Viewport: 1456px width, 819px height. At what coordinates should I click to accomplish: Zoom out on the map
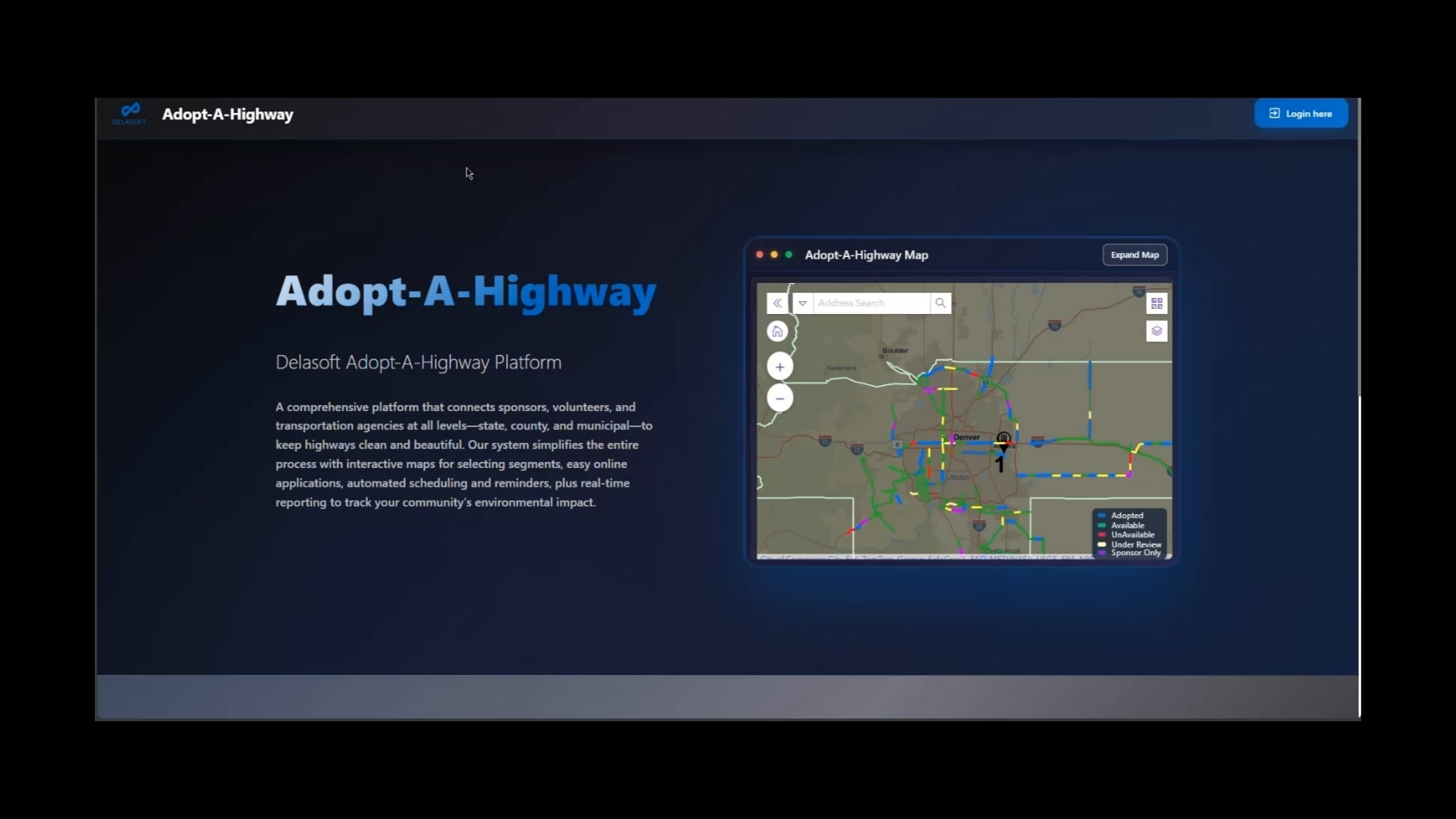pyautogui.click(x=780, y=398)
